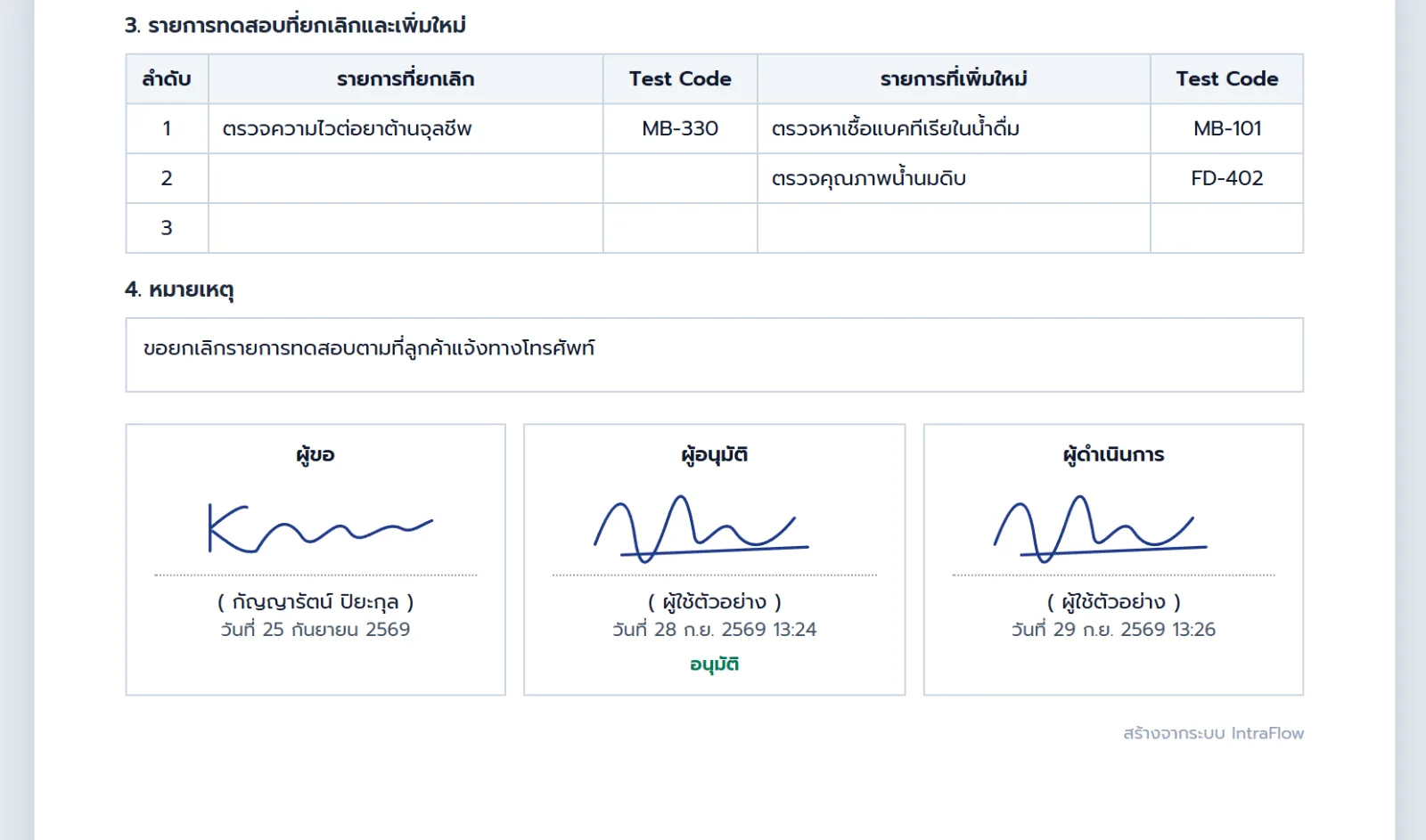Click the footer text "สร้างจากระบบ IntraFlow"
This screenshot has height=840, width=1426.
[x=1214, y=733]
